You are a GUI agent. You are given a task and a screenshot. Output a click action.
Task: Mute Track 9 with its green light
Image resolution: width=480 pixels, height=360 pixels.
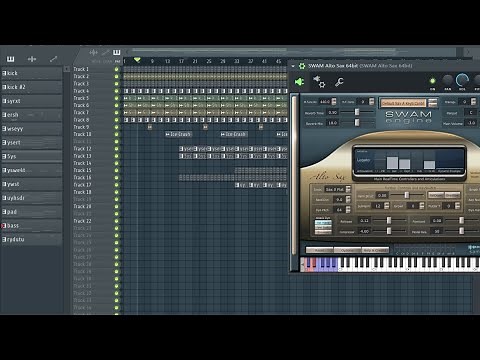(x=116, y=127)
